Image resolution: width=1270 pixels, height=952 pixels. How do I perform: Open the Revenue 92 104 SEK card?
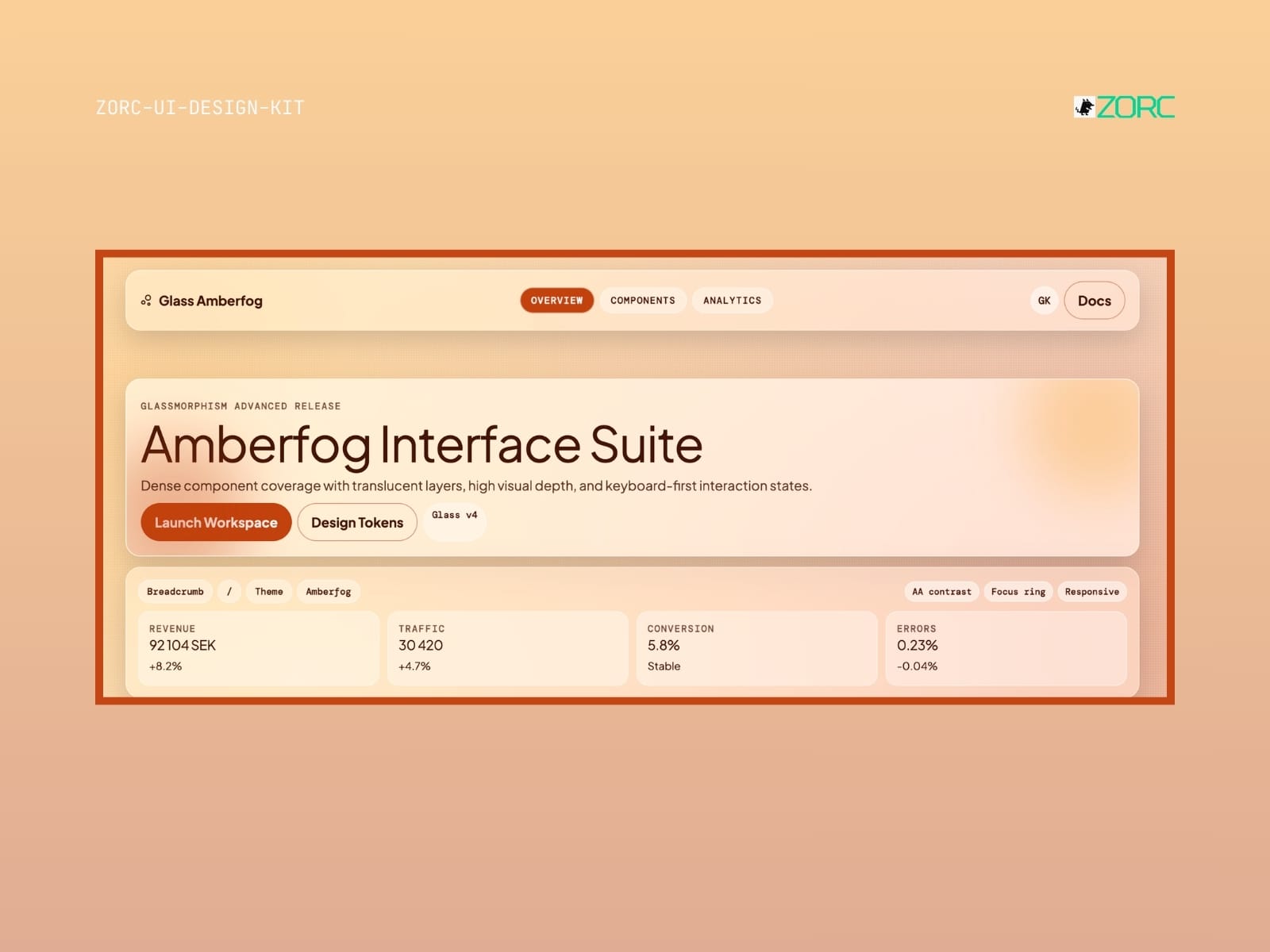pos(259,648)
